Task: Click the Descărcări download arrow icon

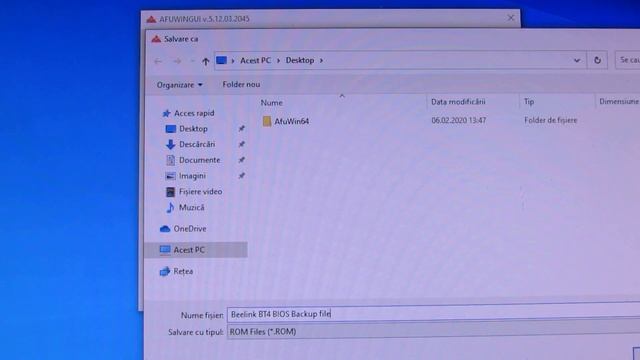Action: click(x=170, y=144)
